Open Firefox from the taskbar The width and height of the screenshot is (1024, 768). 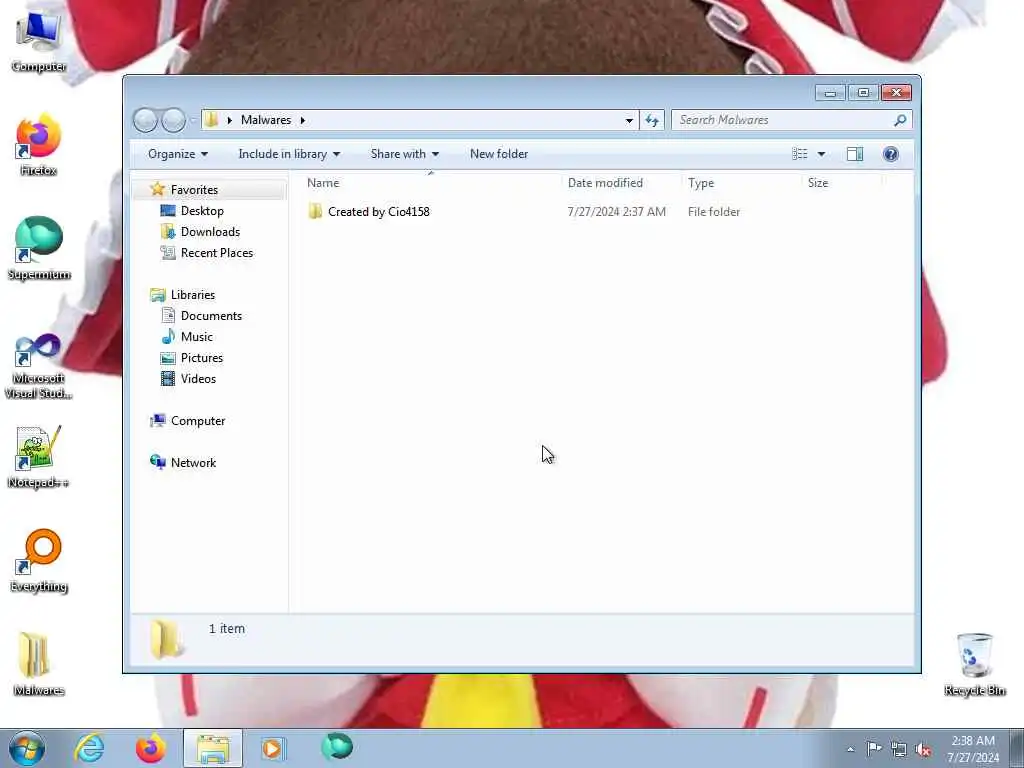(150, 748)
